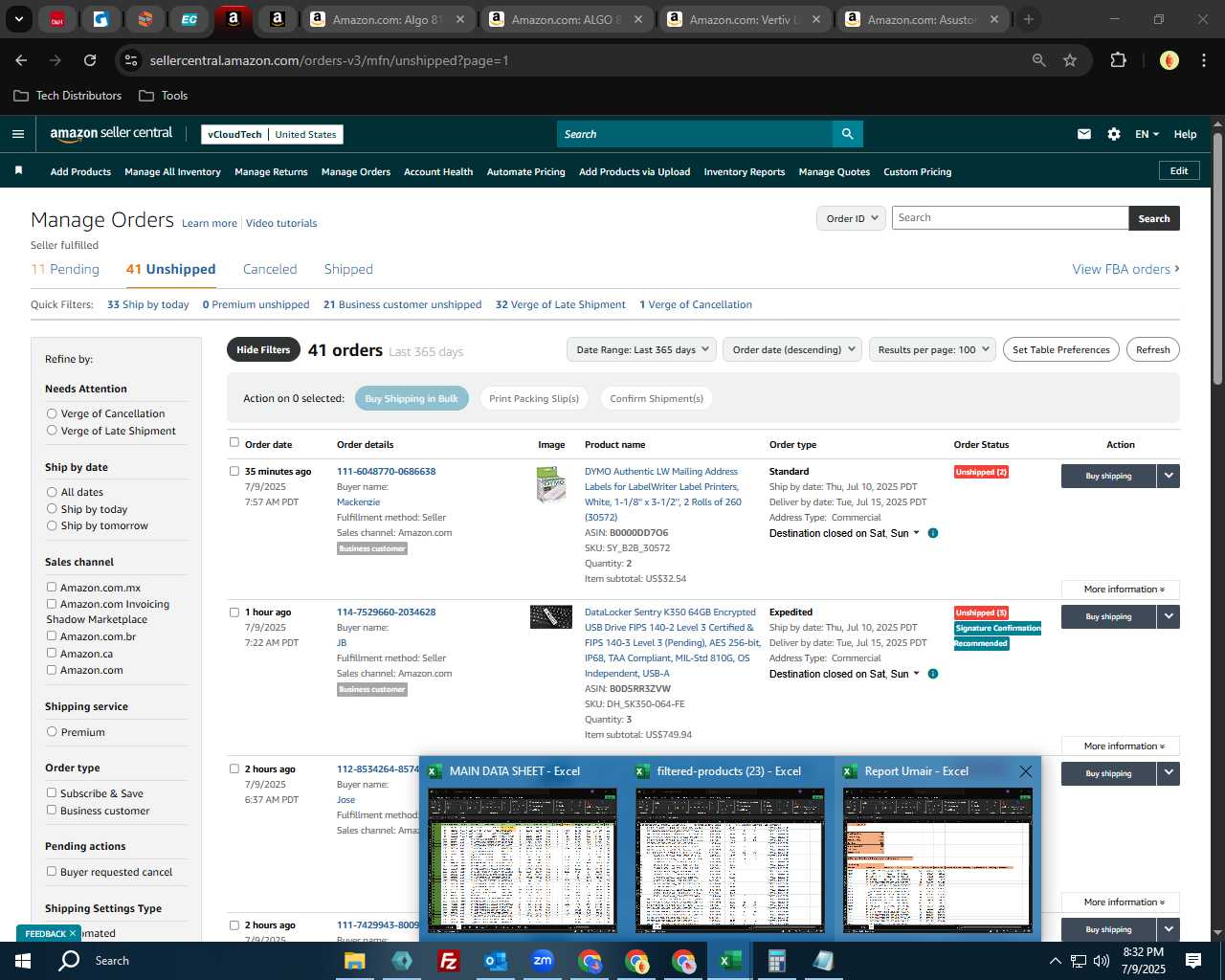
Task: Check the Amazon.ca sales channel
Action: click(x=52, y=654)
